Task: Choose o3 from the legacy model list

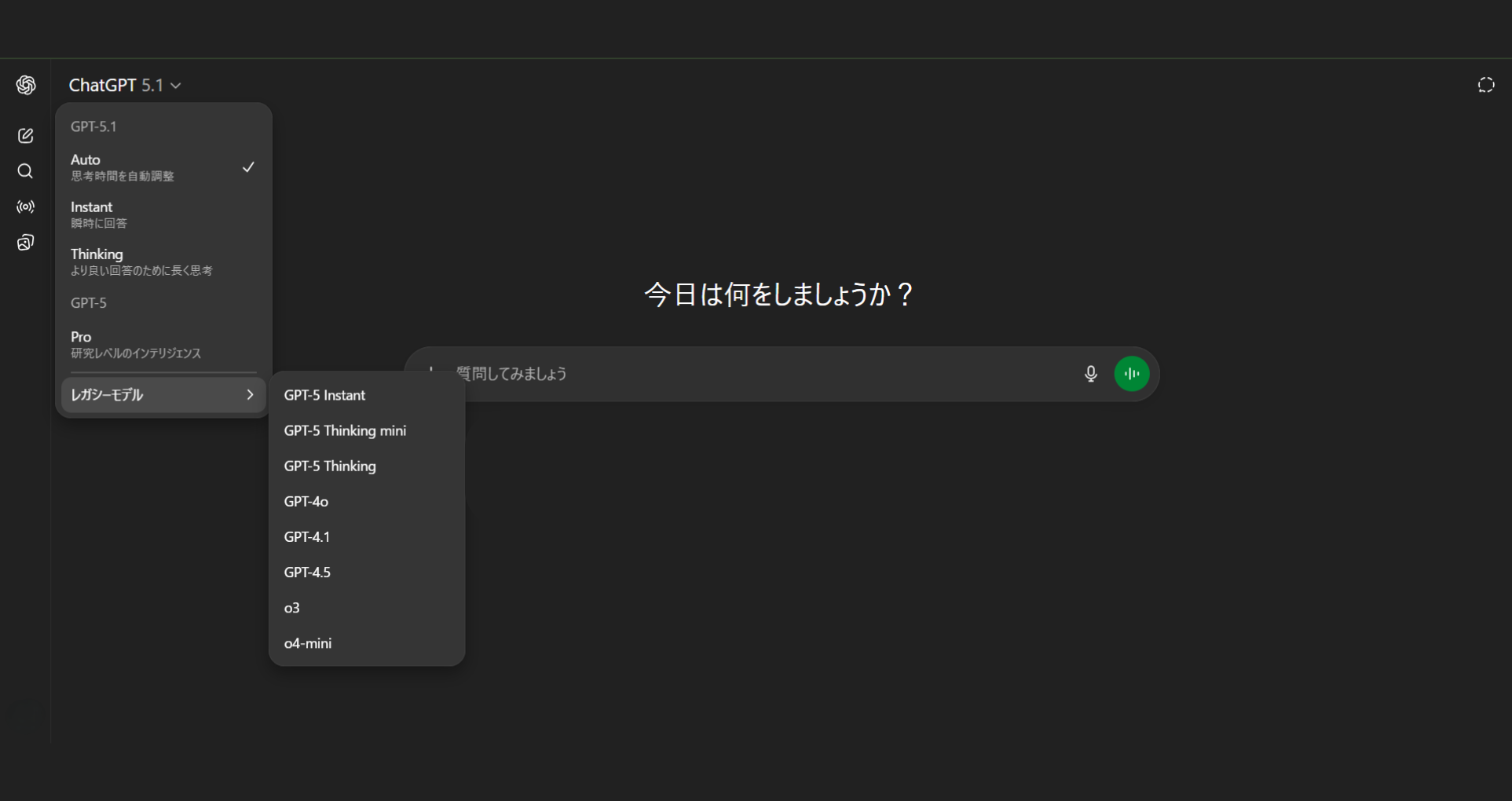Action: pos(292,607)
